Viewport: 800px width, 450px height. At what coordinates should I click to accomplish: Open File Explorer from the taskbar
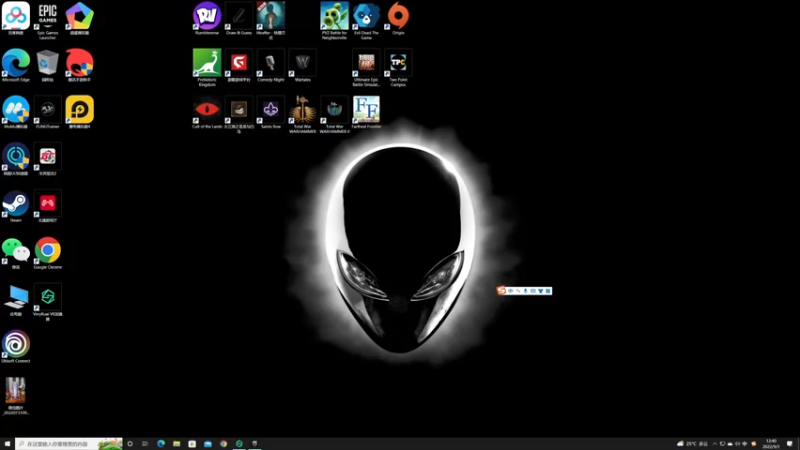pyautogui.click(x=177, y=444)
